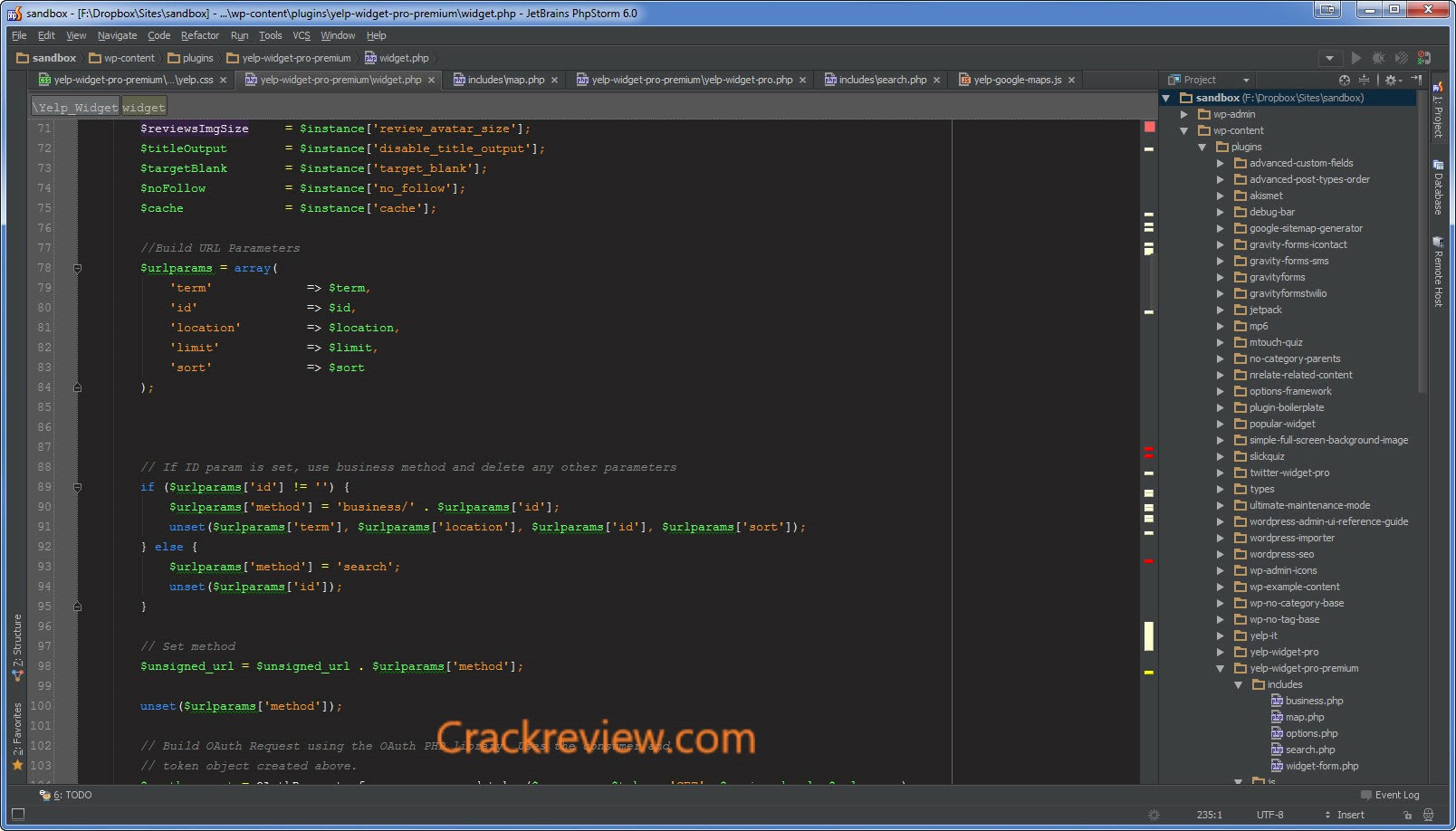The width and height of the screenshot is (1456, 831).
Task: Click the yelp-widget-pro-premium breadcrumb
Action: tap(289, 58)
